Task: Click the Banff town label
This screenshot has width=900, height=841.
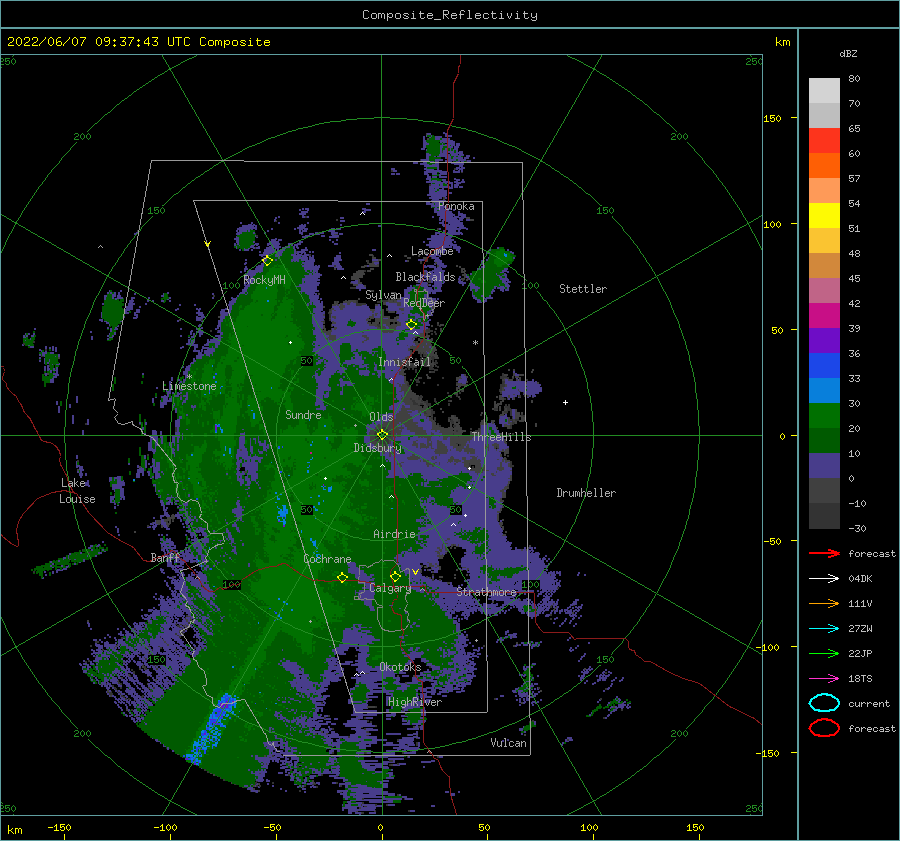Action: click(x=165, y=557)
